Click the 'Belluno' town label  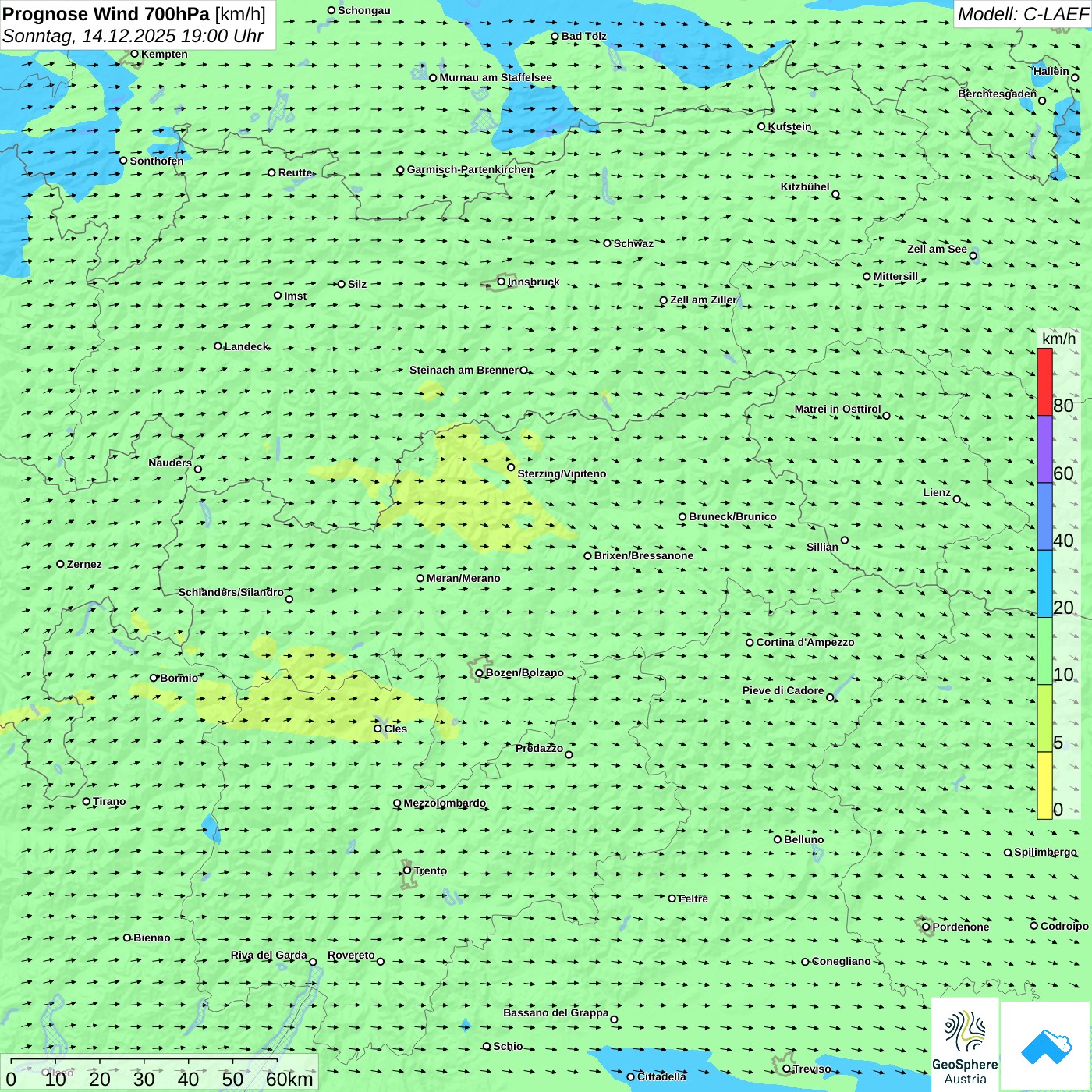(804, 839)
